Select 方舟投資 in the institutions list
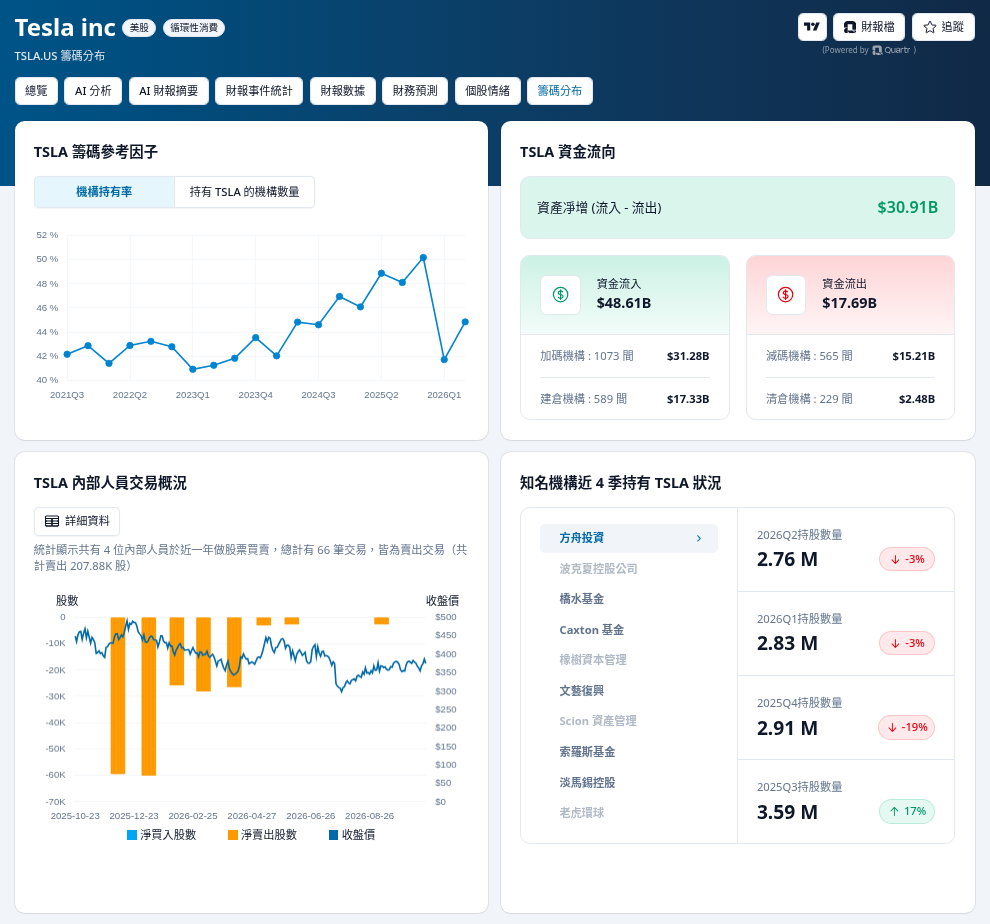 click(x=629, y=538)
